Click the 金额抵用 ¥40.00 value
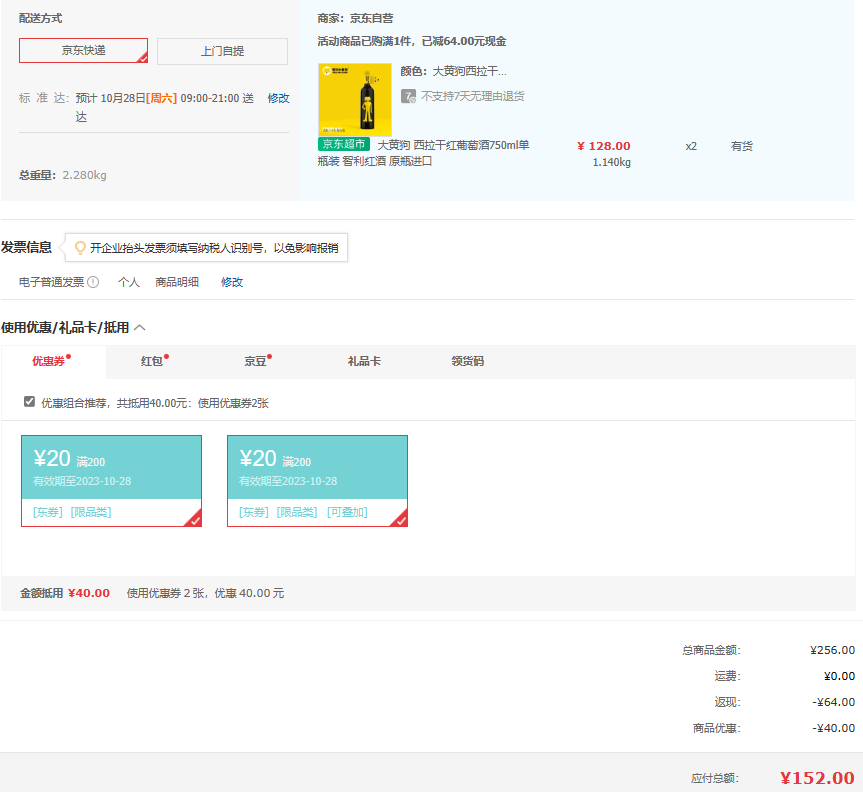Viewport: 863px width, 792px height. click(x=89, y=593)
